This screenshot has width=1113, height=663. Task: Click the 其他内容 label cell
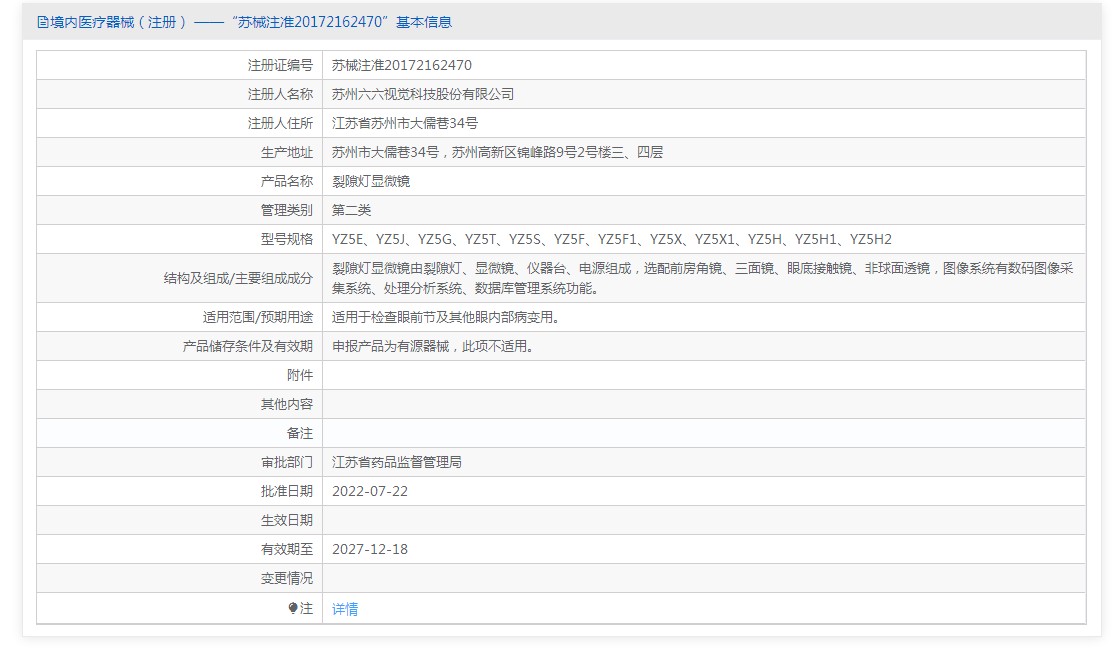180,405
